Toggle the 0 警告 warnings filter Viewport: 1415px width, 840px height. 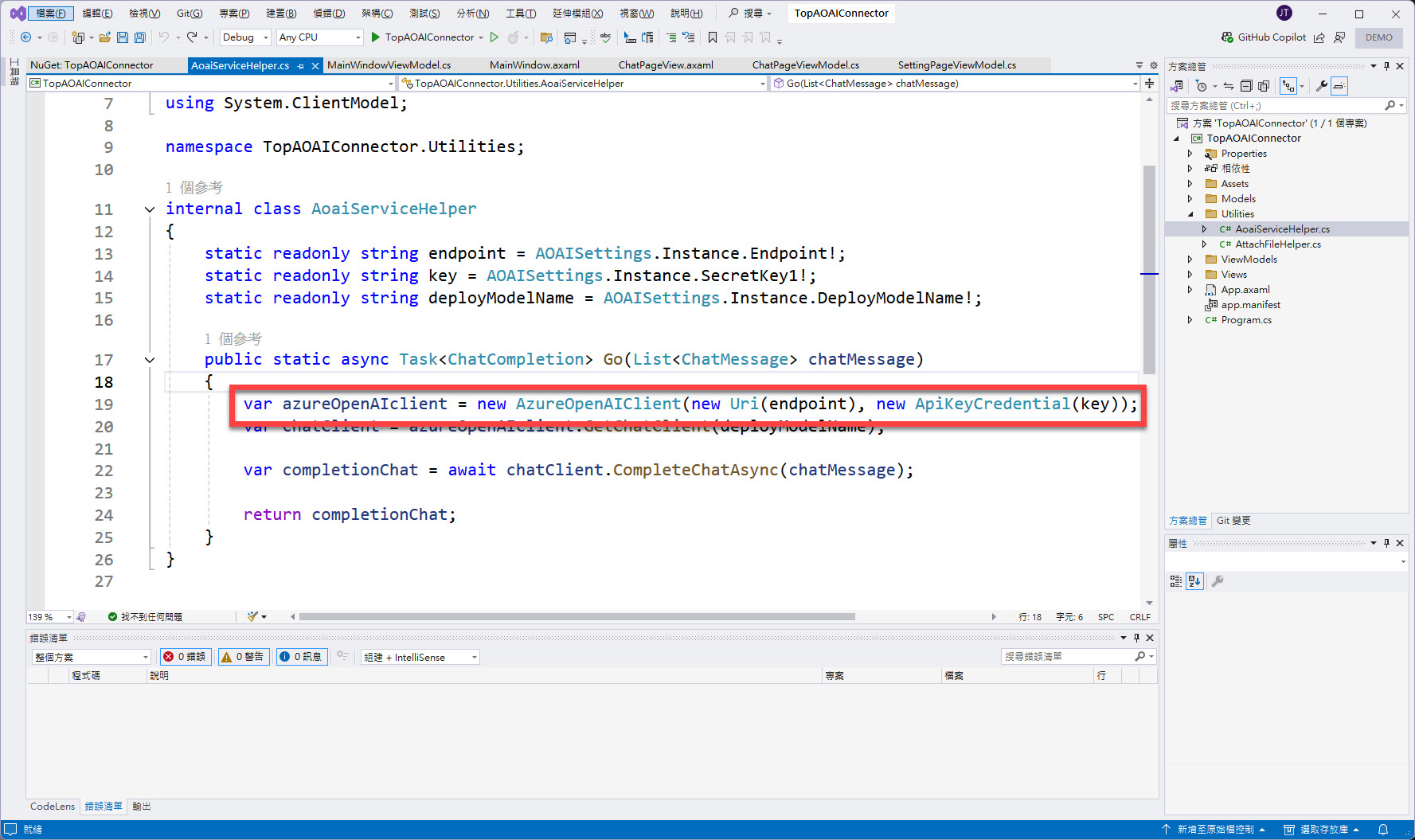[243, 657]
